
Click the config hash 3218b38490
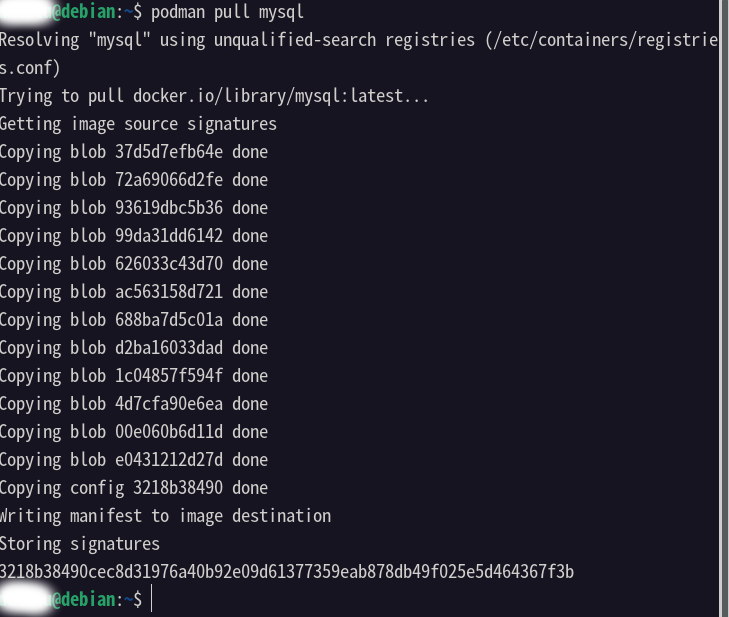point(178,488)
